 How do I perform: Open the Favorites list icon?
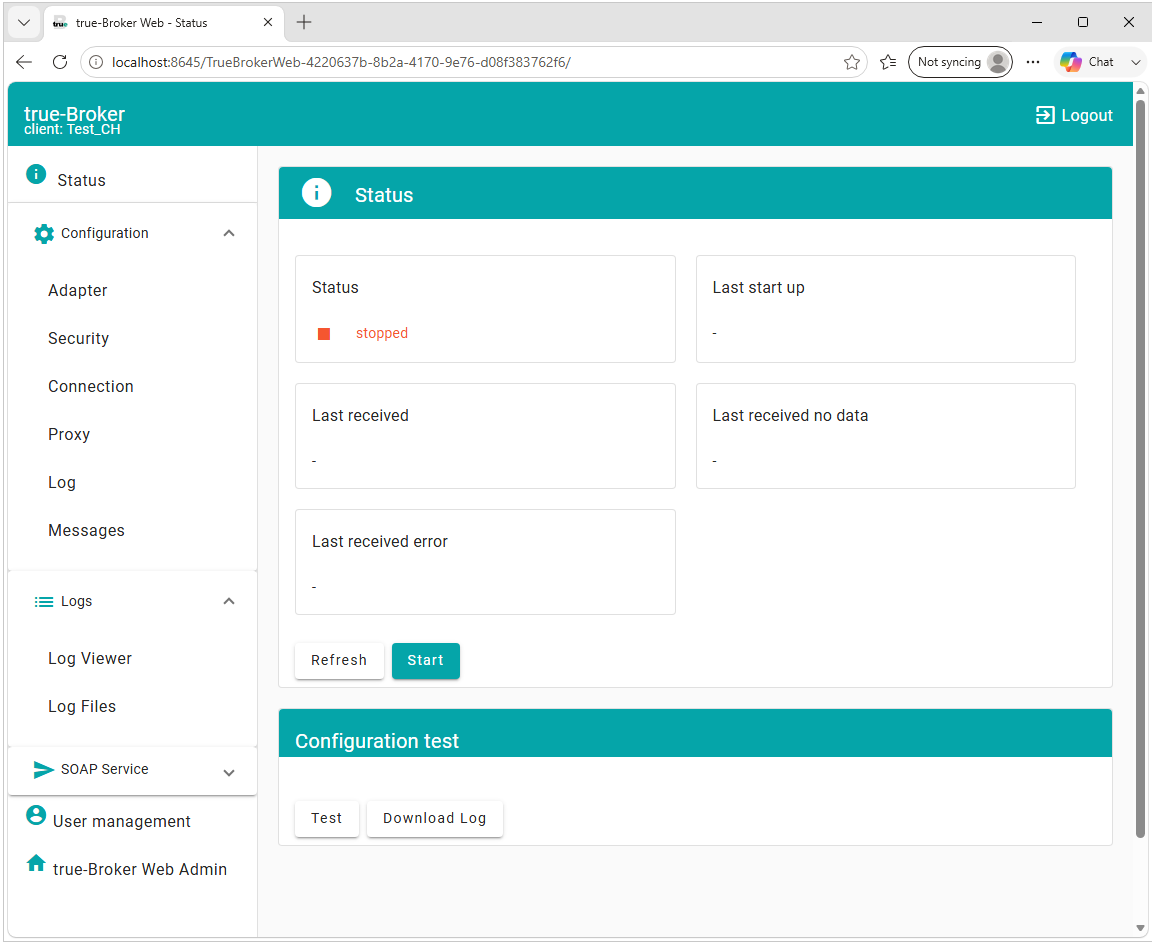click(x=888, y=62)
